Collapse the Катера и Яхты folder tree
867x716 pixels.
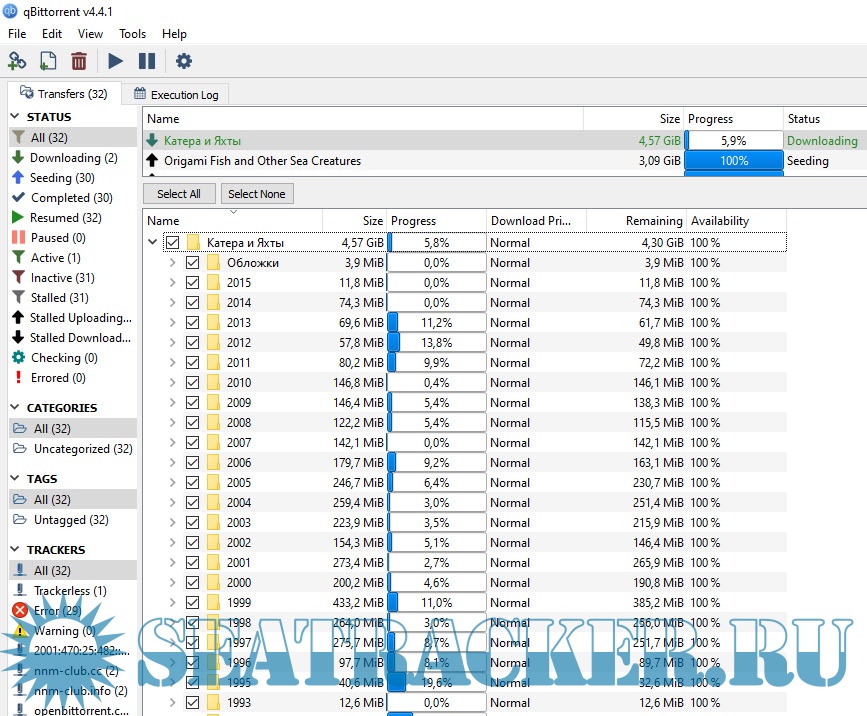(153, 243)
